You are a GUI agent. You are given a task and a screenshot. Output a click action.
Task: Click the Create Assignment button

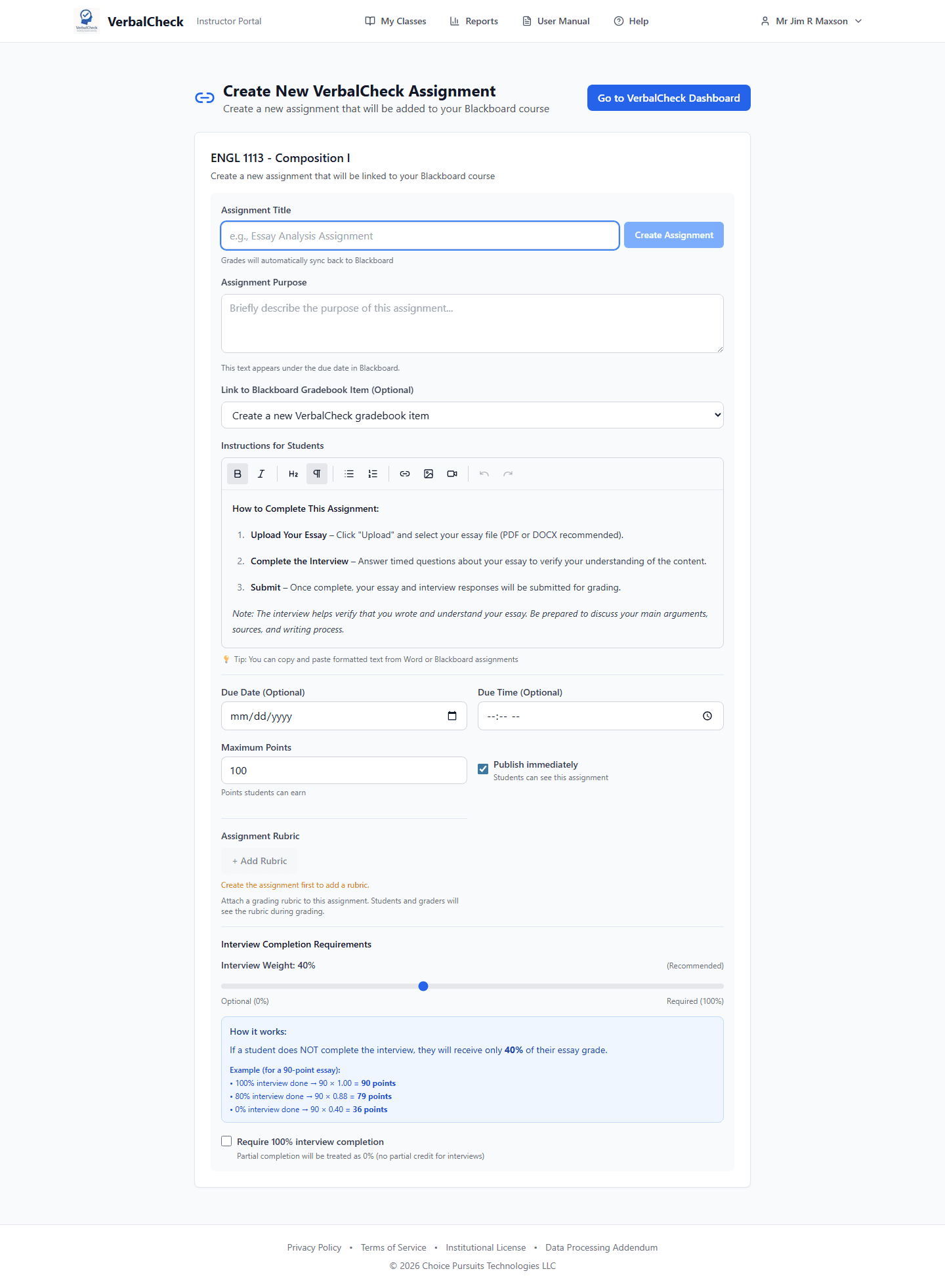click(x=673, y=235)
